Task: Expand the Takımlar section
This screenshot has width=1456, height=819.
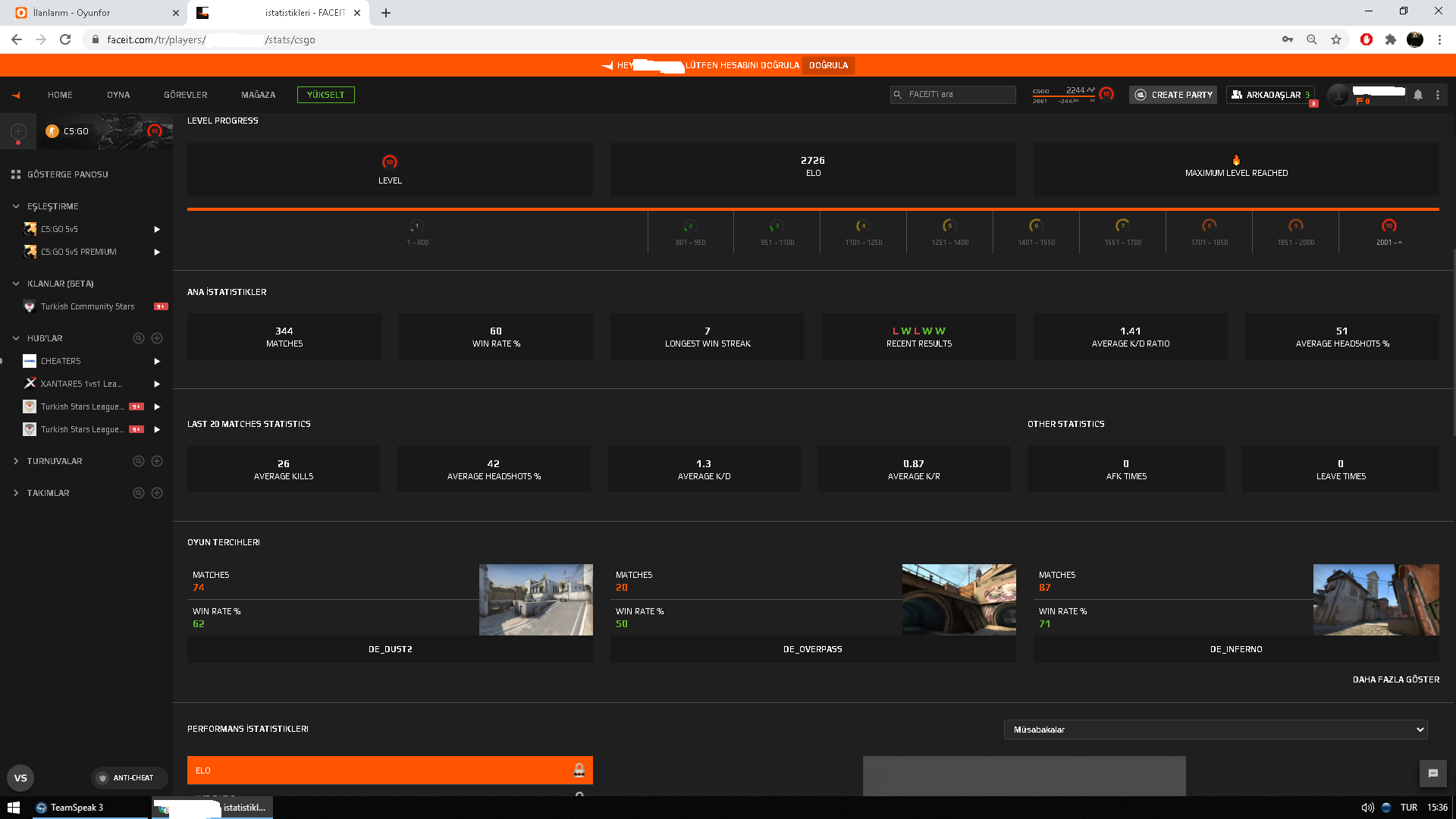Action: click(x=16, y=493)
